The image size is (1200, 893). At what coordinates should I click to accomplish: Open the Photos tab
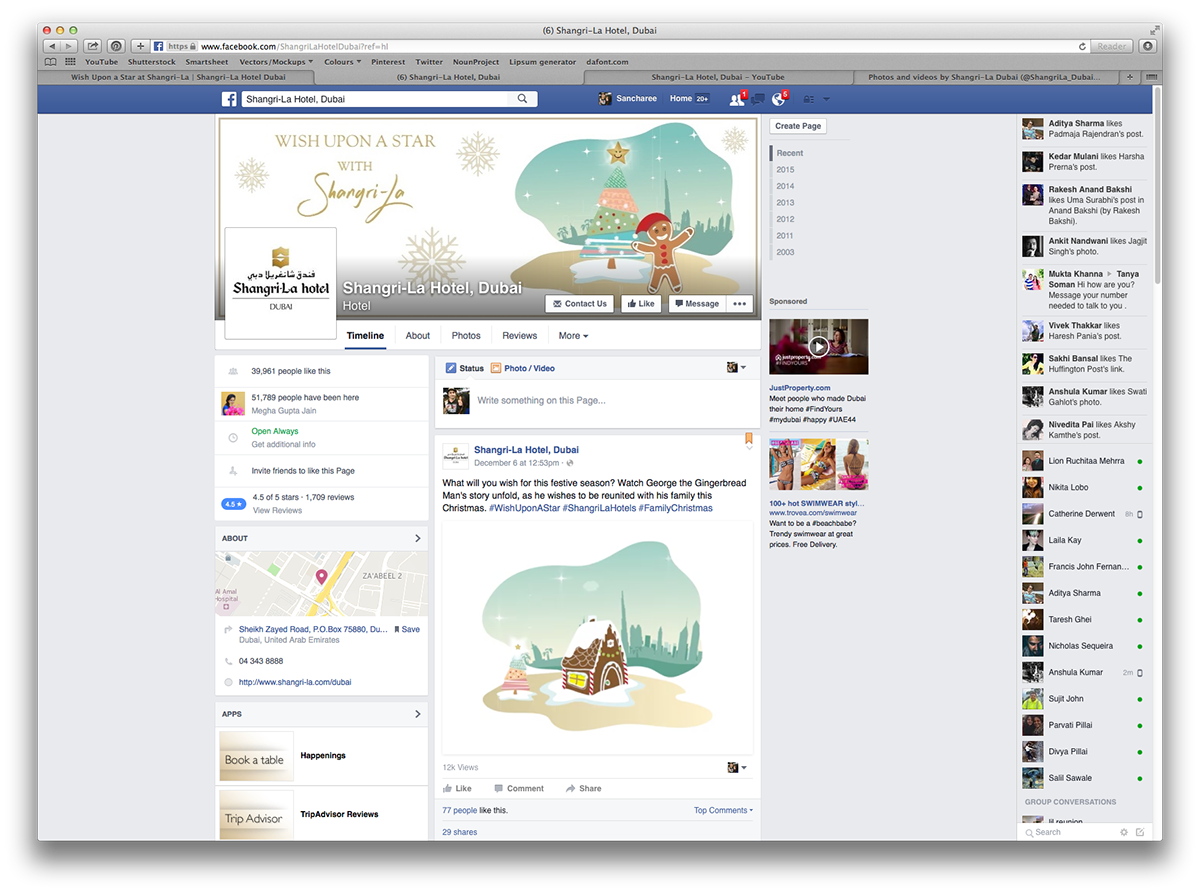pos(466,336)
